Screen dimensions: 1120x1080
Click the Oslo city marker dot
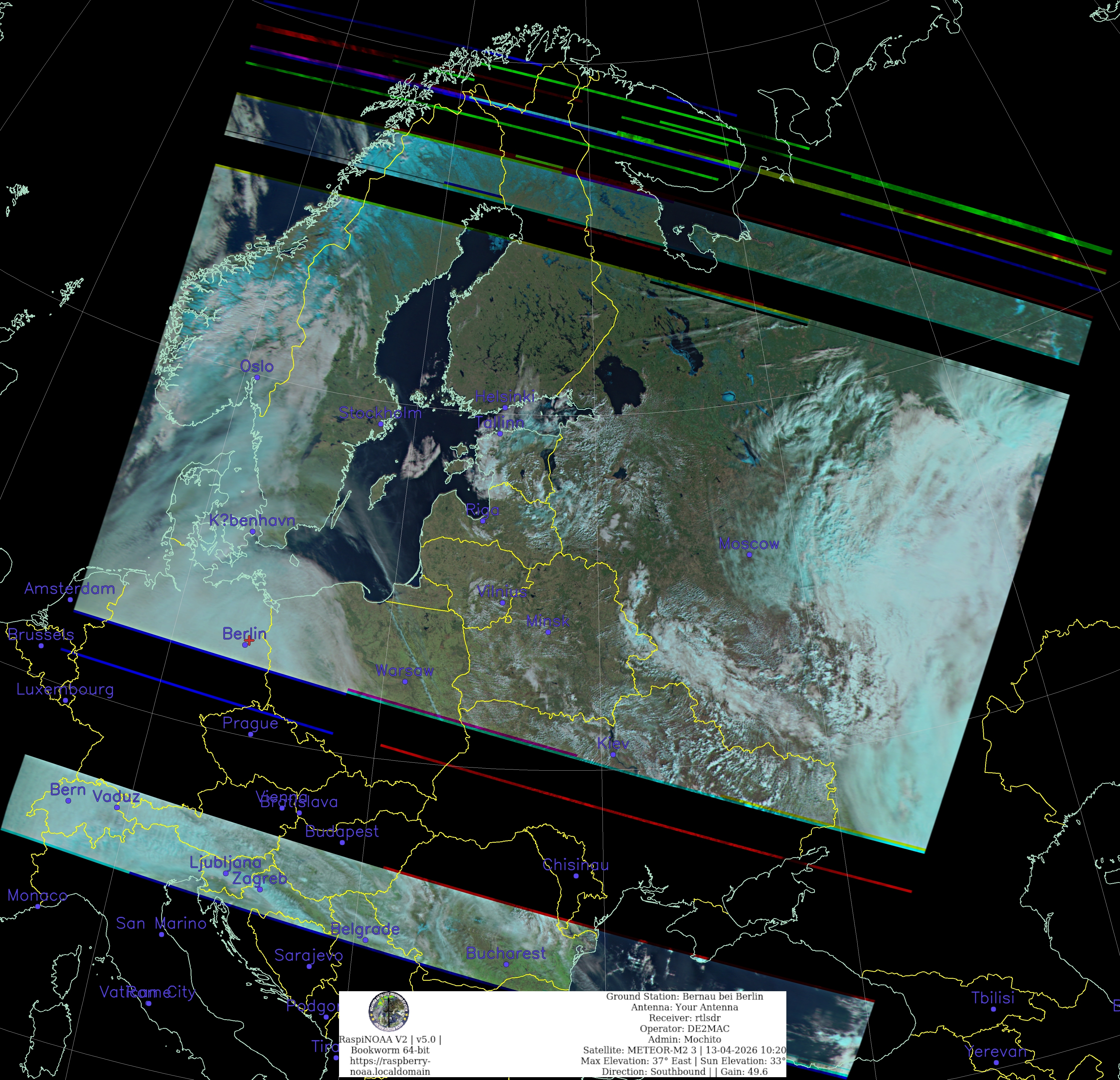point(256,377)
